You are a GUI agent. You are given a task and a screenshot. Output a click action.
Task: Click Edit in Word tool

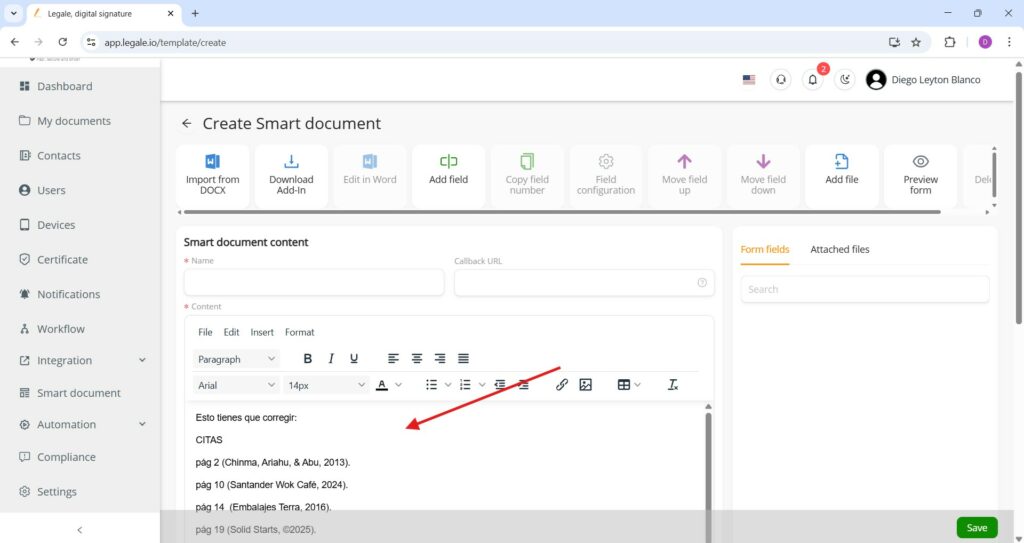[x=370, y=176]
